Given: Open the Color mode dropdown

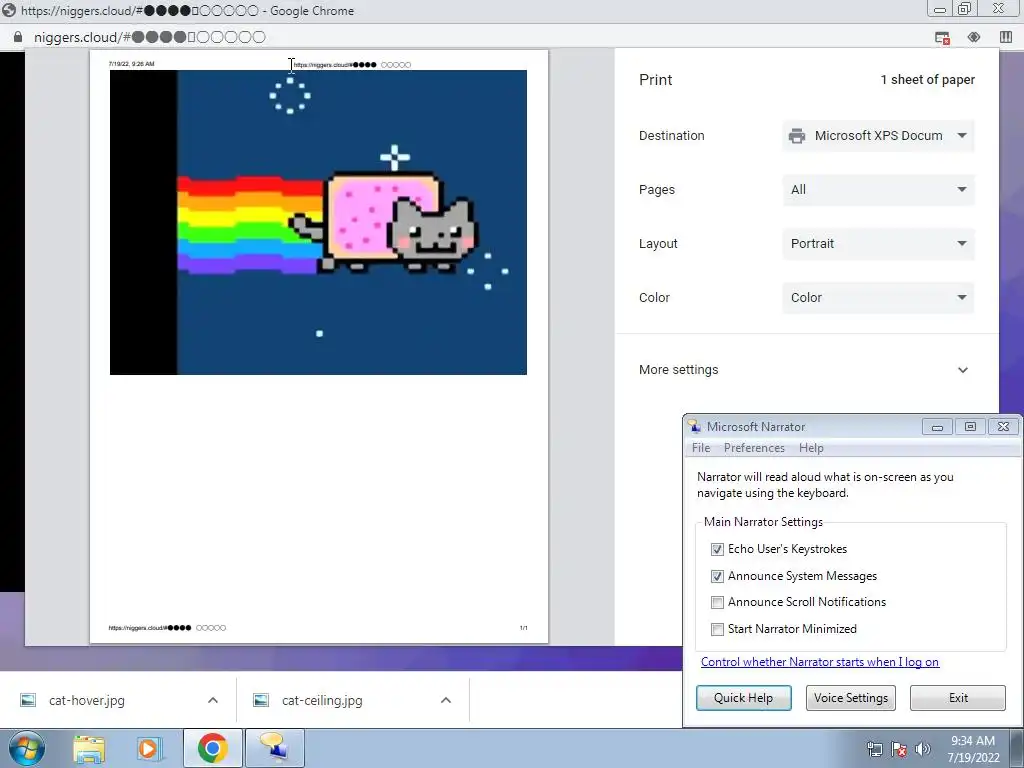Looking at the screenshot, I should click(878, 298).
